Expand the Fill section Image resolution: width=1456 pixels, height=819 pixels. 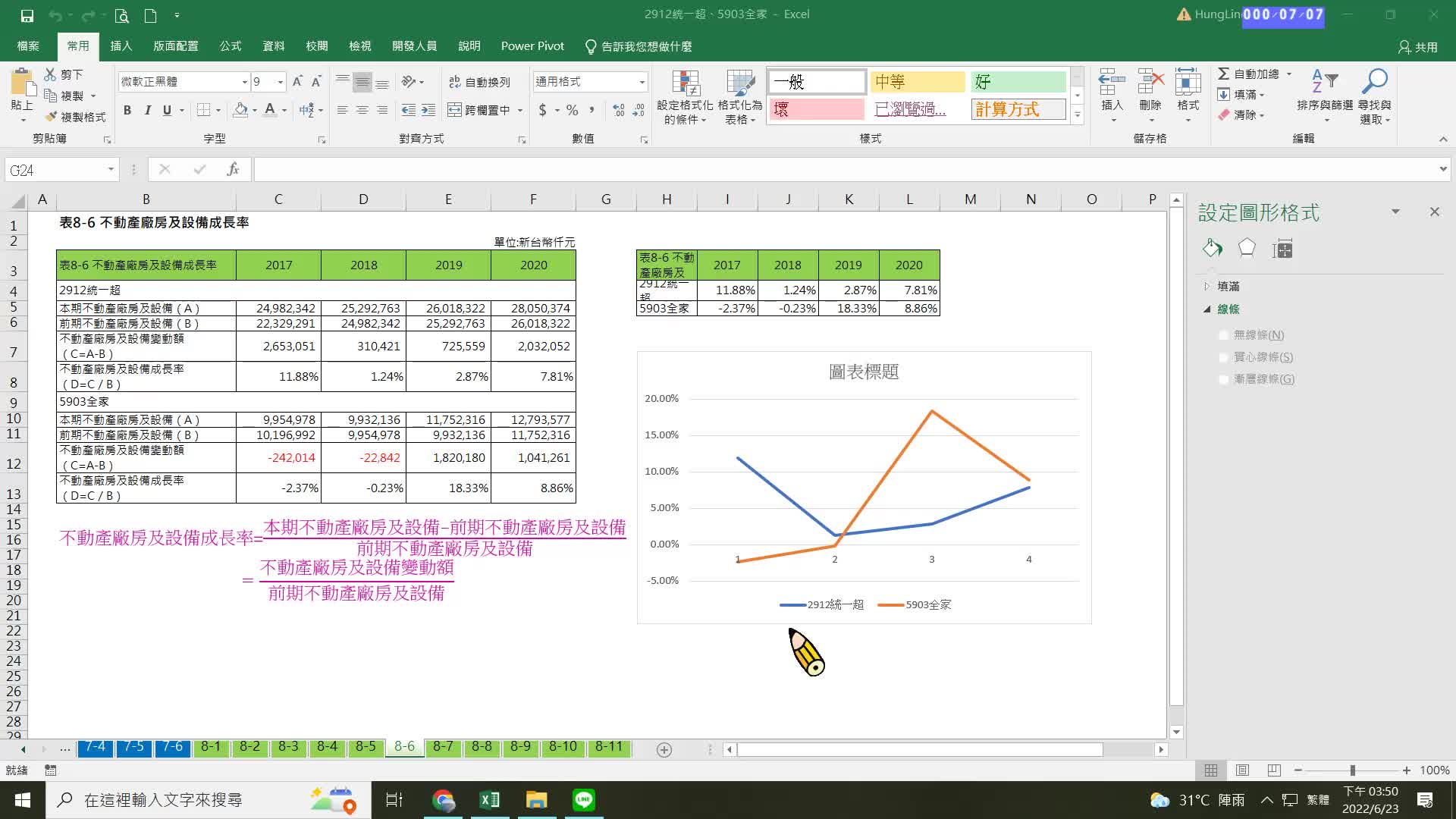tap(1207, 287)
